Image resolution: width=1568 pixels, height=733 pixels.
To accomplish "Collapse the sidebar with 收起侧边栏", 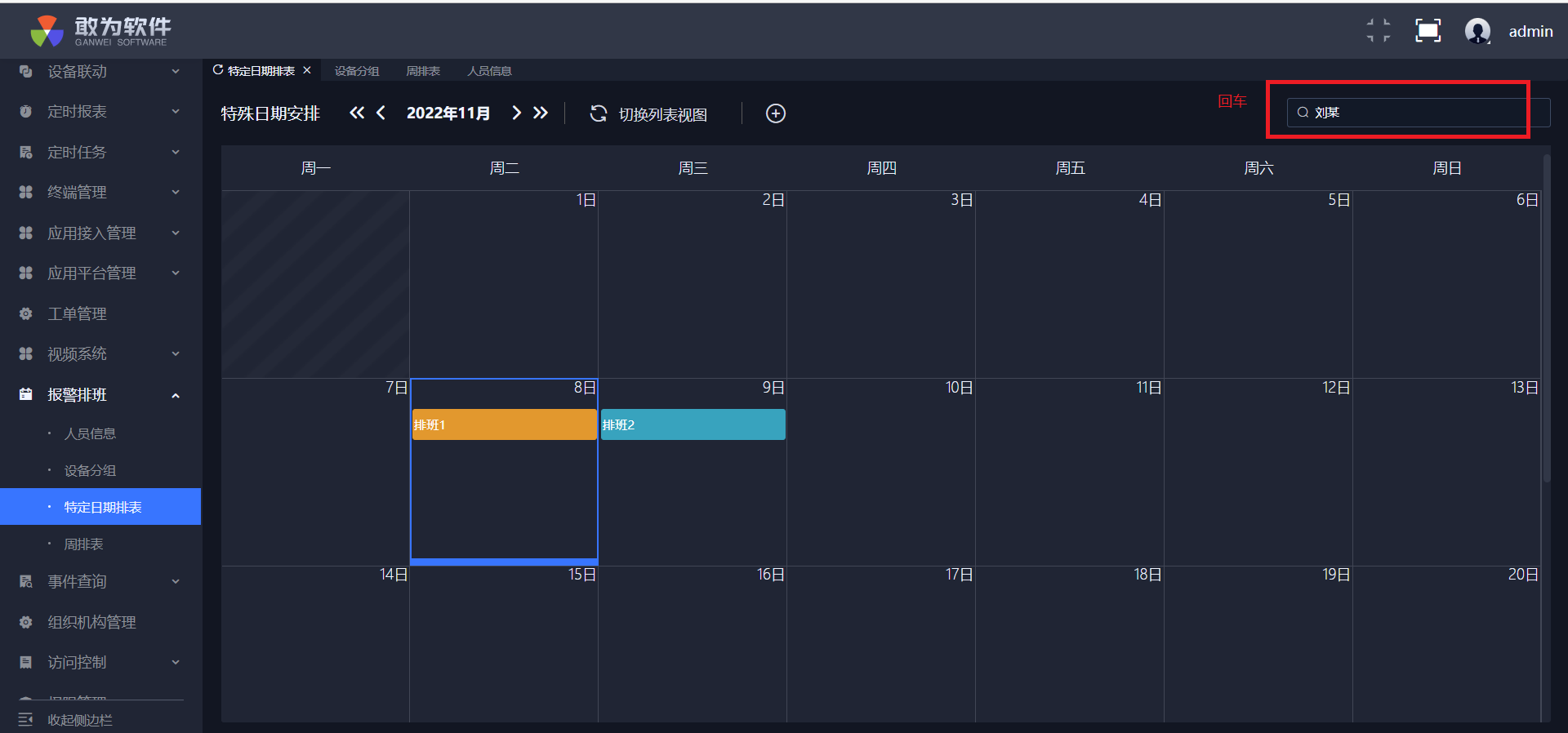I will pyautogui.click(x=79, y=720).
